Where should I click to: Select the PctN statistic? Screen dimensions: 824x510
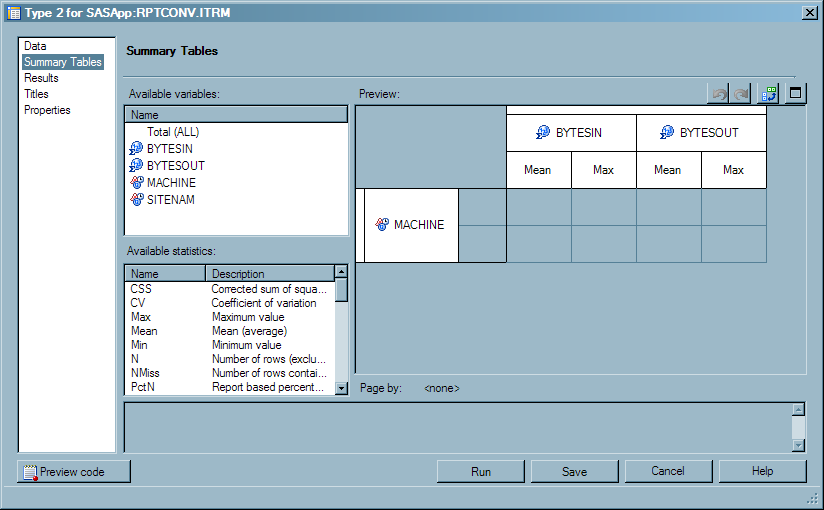(x=142, y=387)
